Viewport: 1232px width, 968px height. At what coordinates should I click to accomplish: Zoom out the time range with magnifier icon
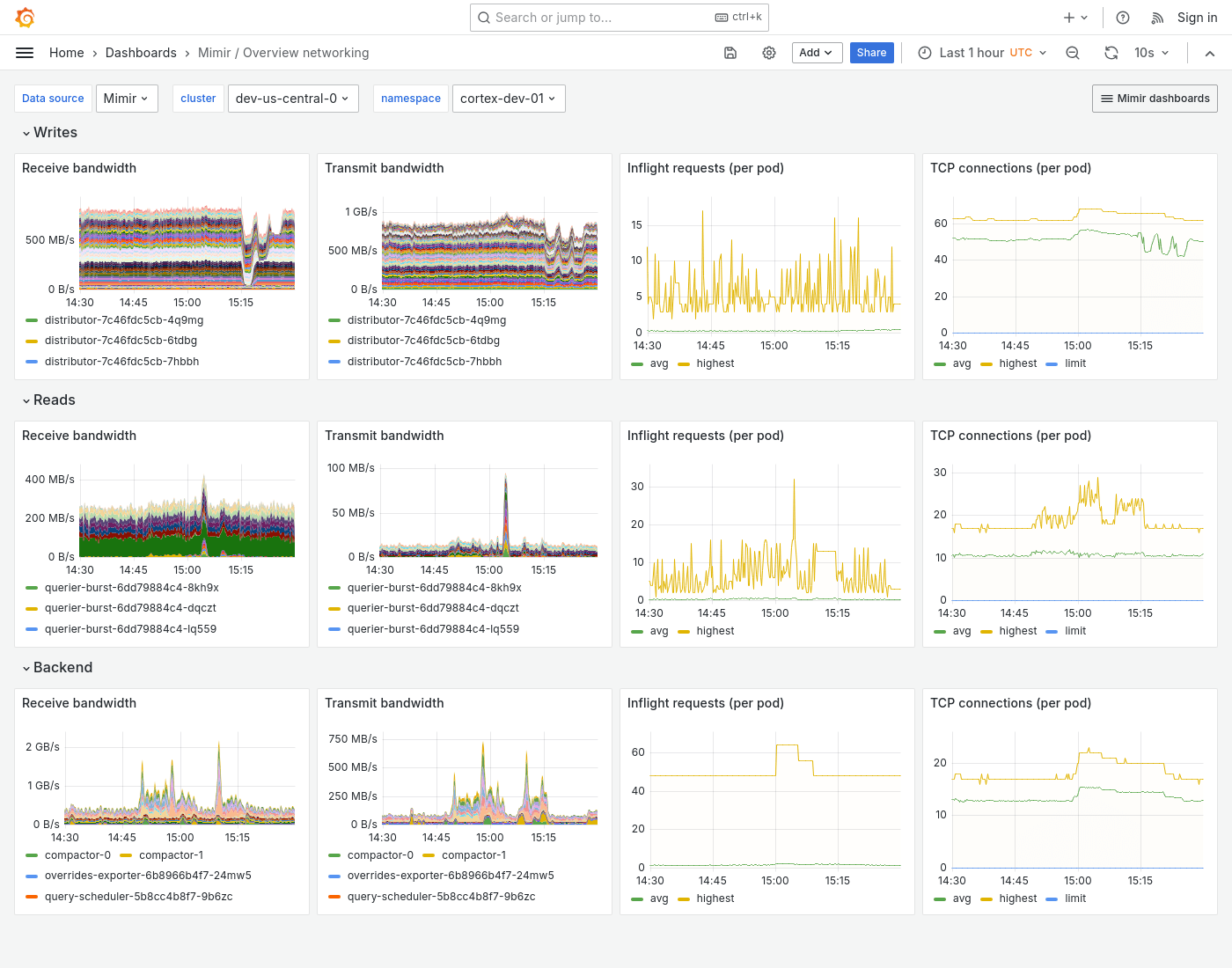tap(1072, 53)
